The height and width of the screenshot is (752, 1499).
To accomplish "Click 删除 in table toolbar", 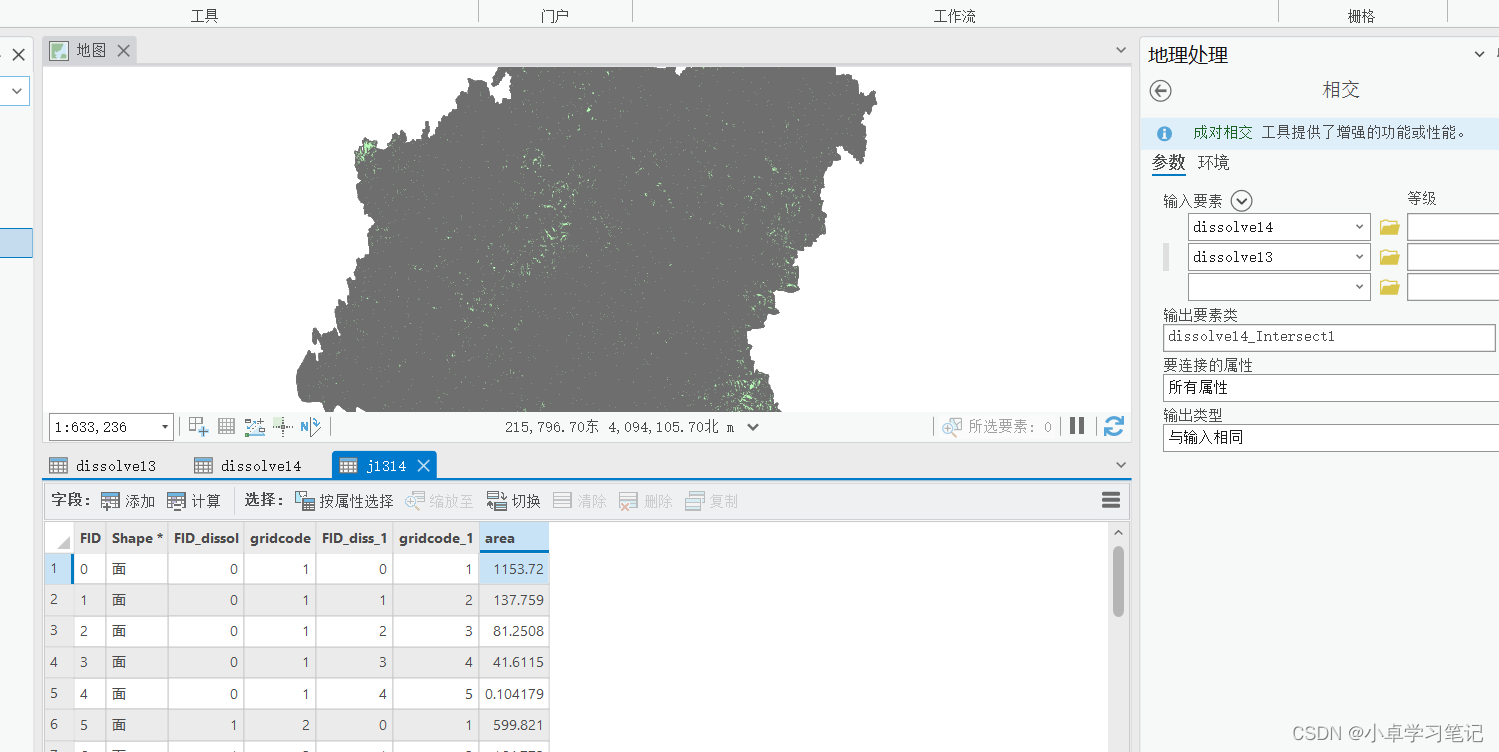I will point(646,501).
